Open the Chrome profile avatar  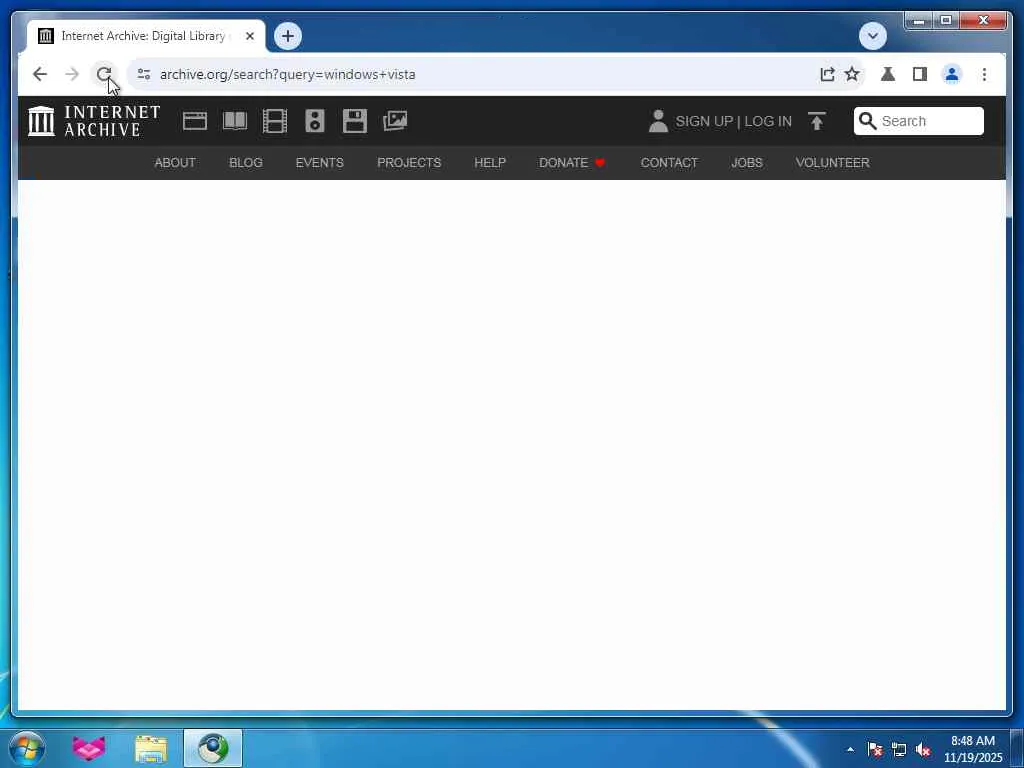[x=952, y=74]
